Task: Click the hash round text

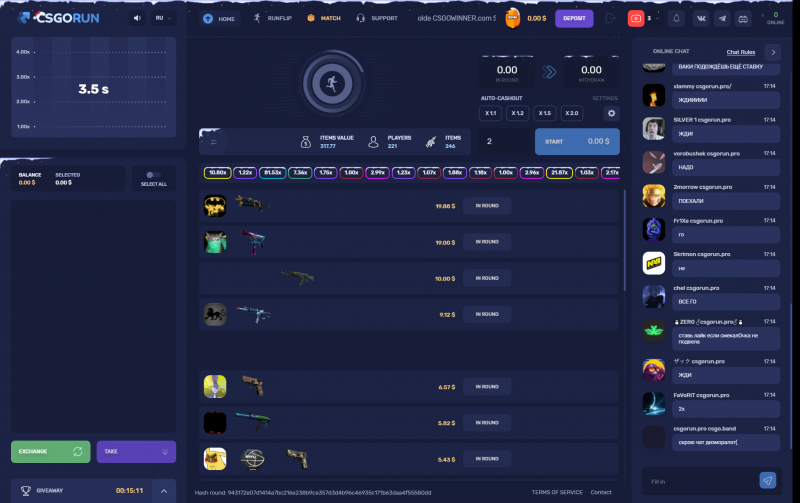Action: (313, 493)
